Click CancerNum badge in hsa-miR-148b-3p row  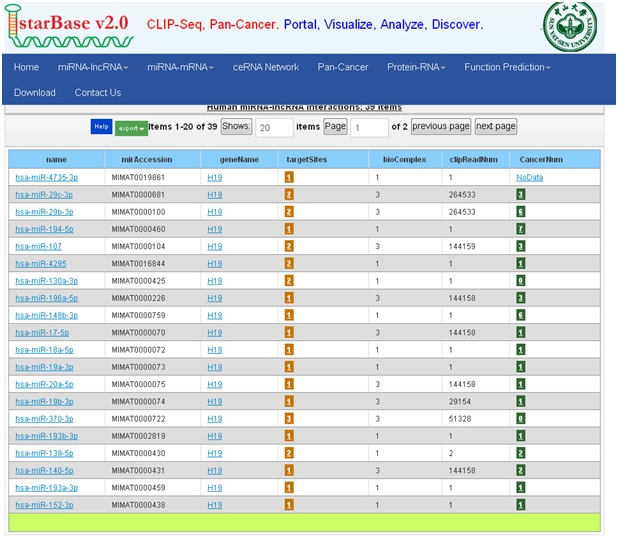point(520,315)
